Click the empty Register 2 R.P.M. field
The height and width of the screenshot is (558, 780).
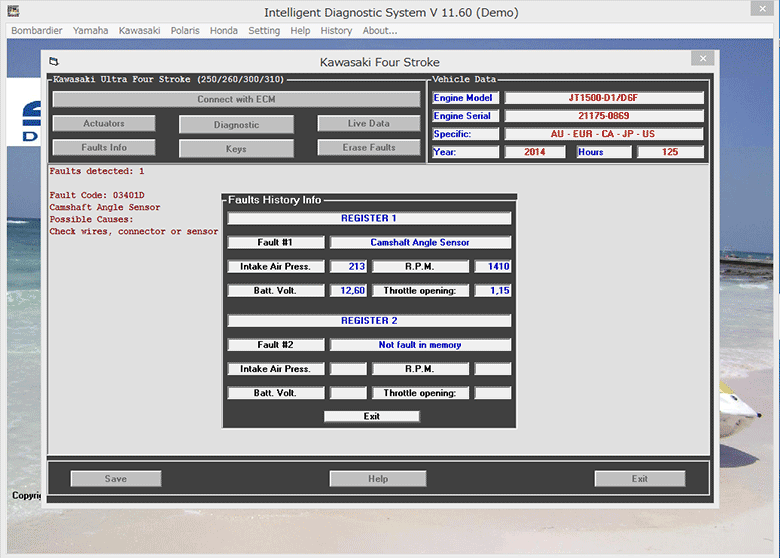click(x=492, y=369)
